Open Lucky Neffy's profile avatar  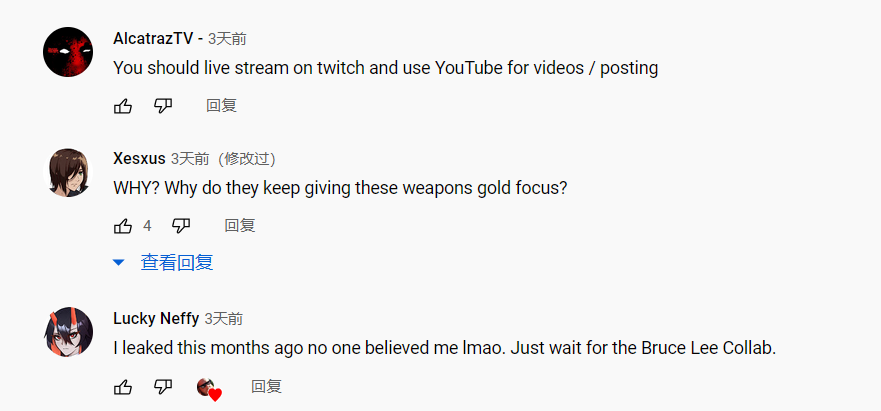(68, 332)
